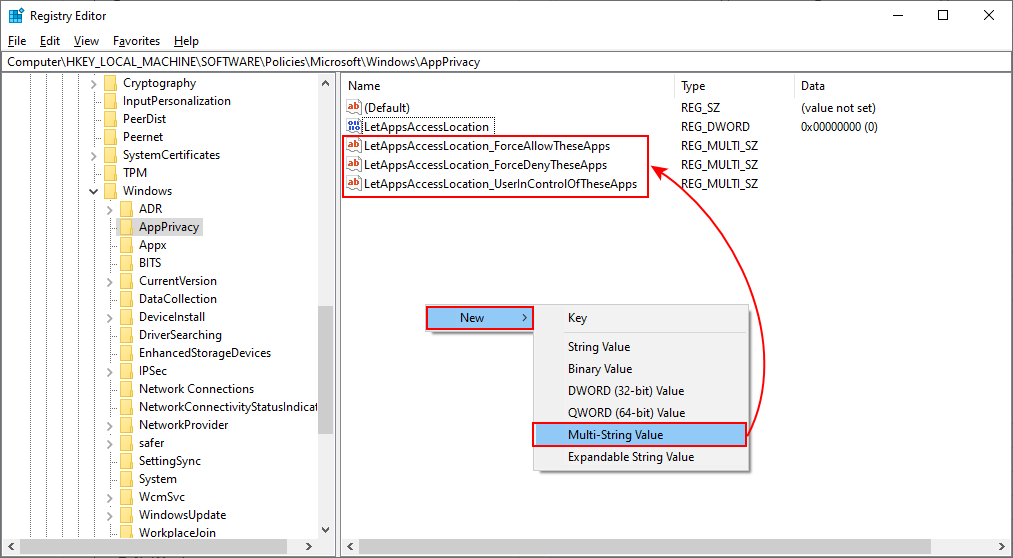Expand the SystemCertificates key
This screenshot has width=1013, height=558.
click(x=94, y=156)
